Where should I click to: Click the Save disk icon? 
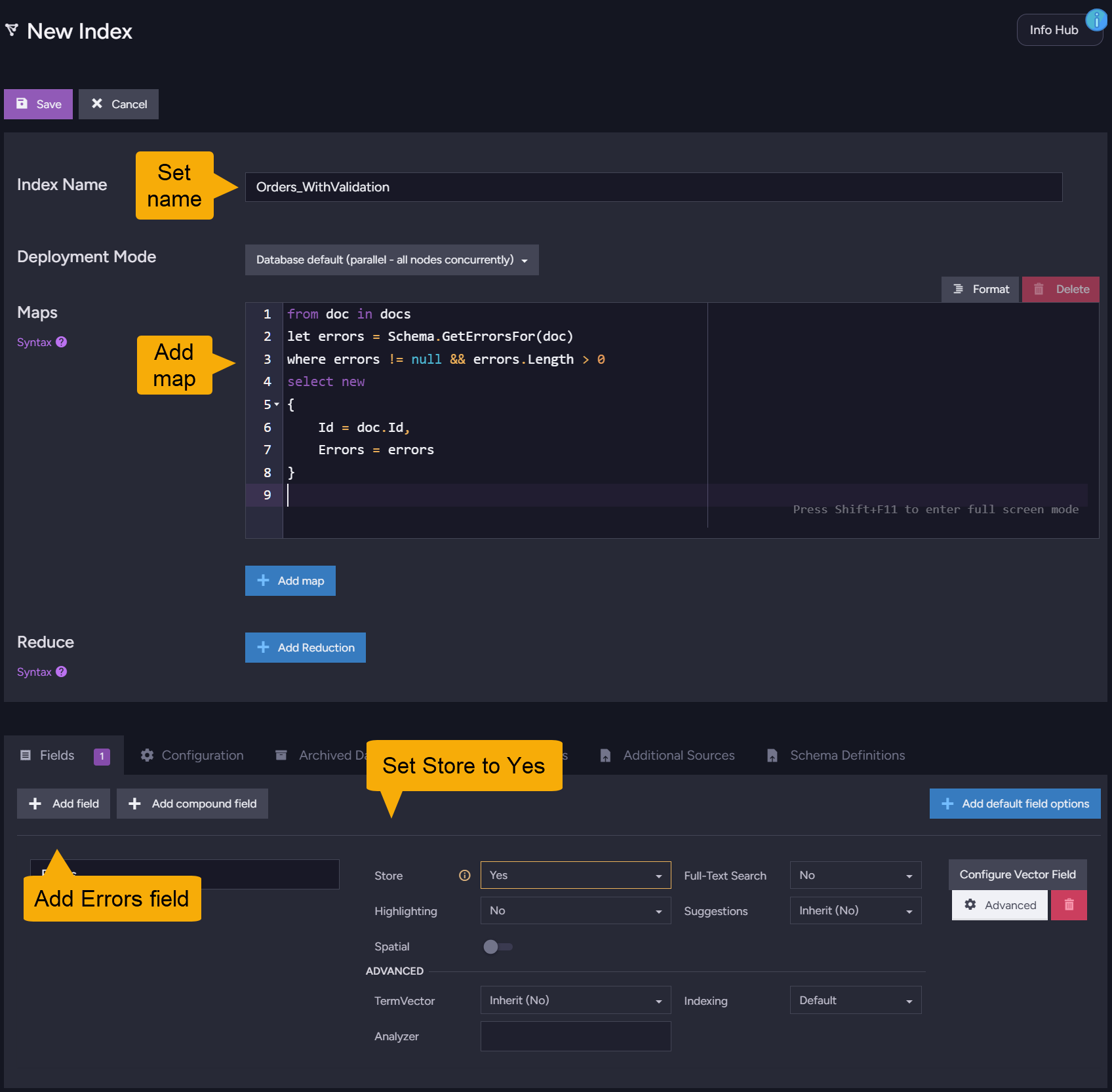click(x=22, y=104)
